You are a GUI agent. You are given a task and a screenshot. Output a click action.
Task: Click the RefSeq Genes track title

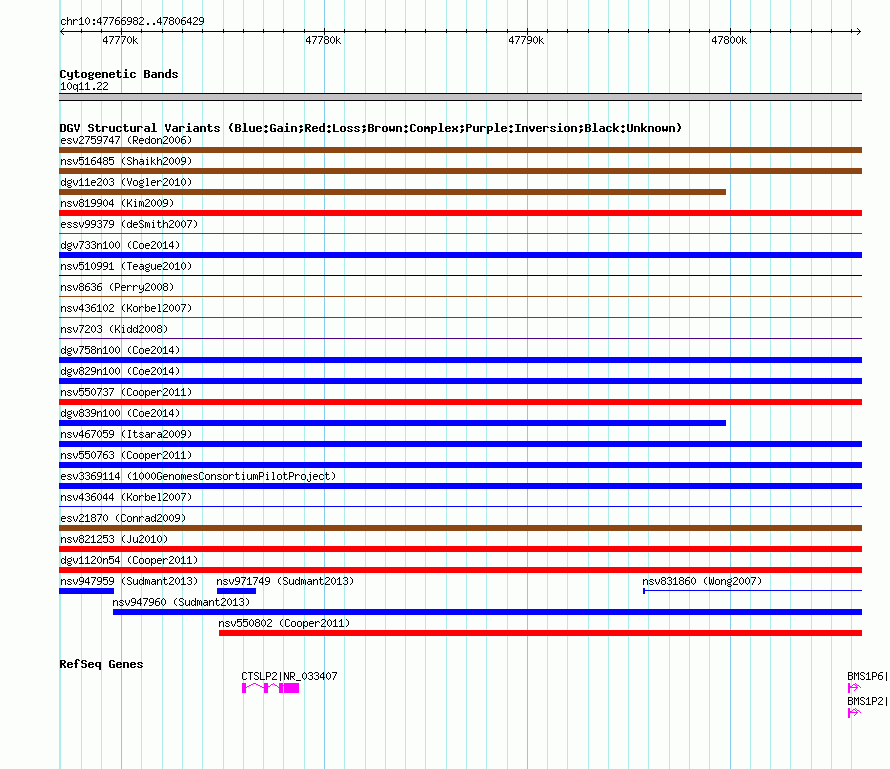pos(101,664)
